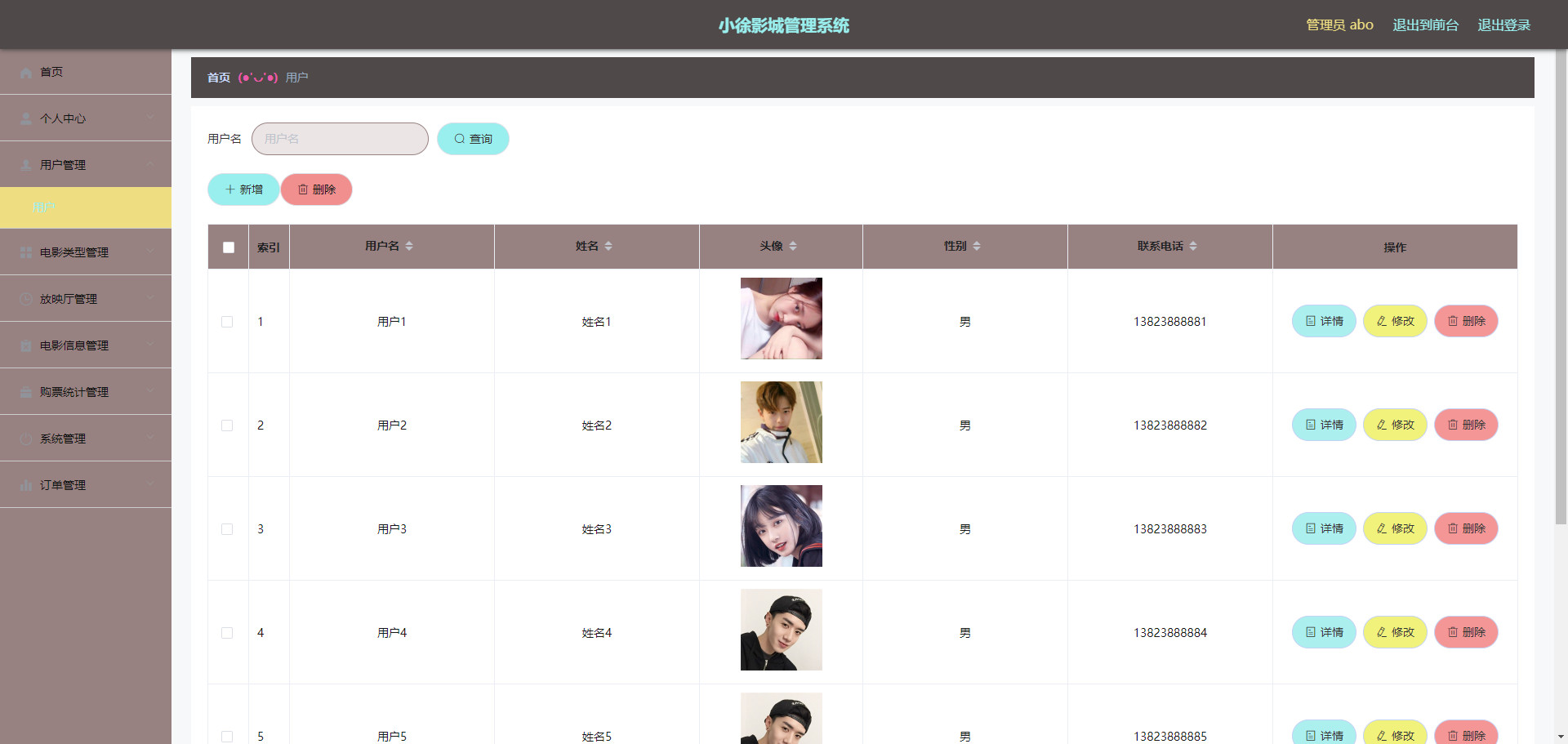Screen dimensions: 1568x744
Task: Check the box for 用户1 row
Action: pyautogui.click(x=227, y=322)
